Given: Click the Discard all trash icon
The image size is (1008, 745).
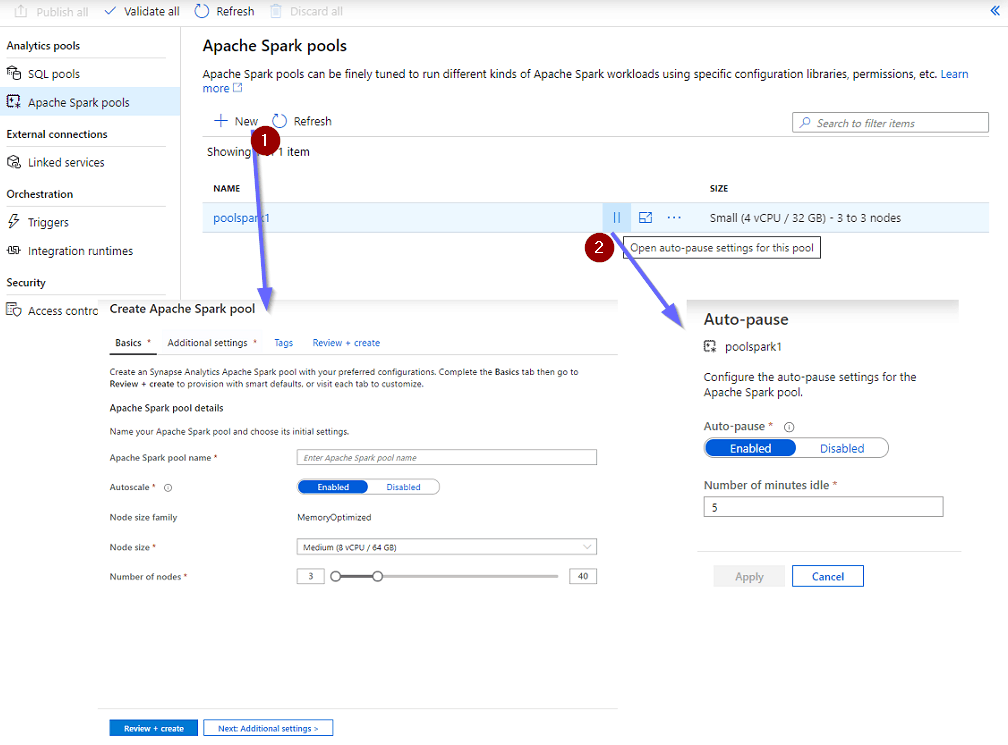Looking at the screenshot, I should pos(276,11).
